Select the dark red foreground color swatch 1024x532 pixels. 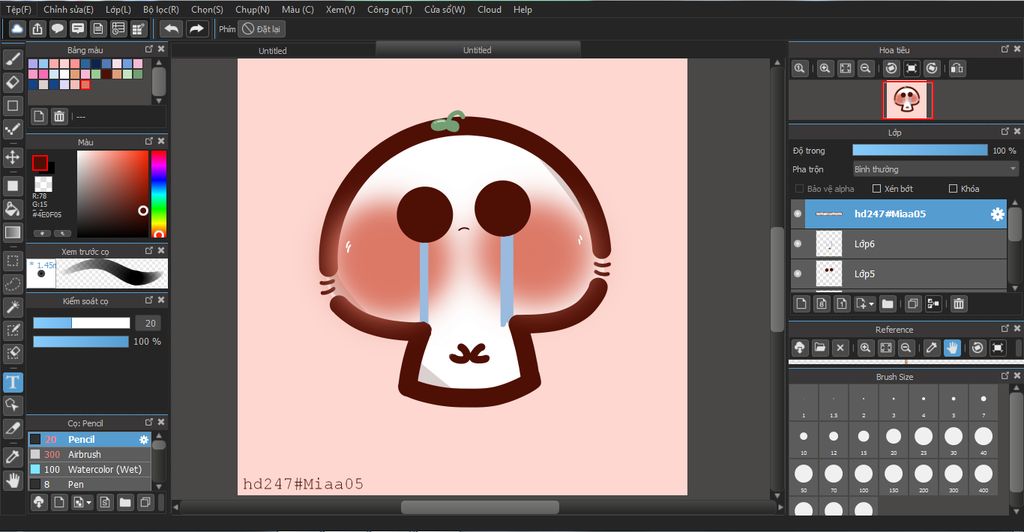(40, 163)
